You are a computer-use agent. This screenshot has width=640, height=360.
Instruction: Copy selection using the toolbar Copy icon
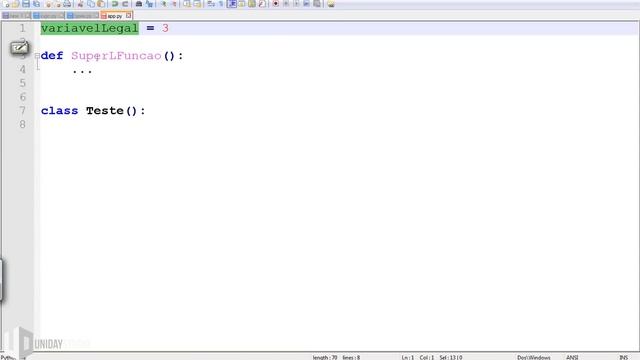pyautogui.click(x=91, y=4)
